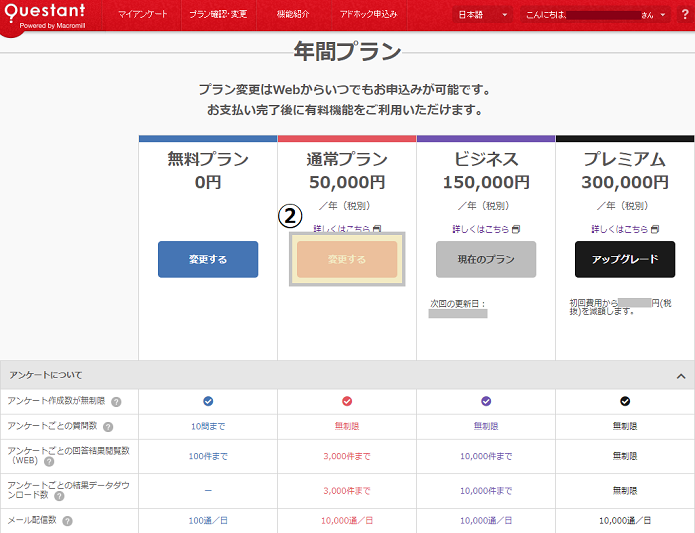This screenshot has width=695, height=533.
Task: Click アンケートごとの質問数 row label
Action: coord(52,425)
